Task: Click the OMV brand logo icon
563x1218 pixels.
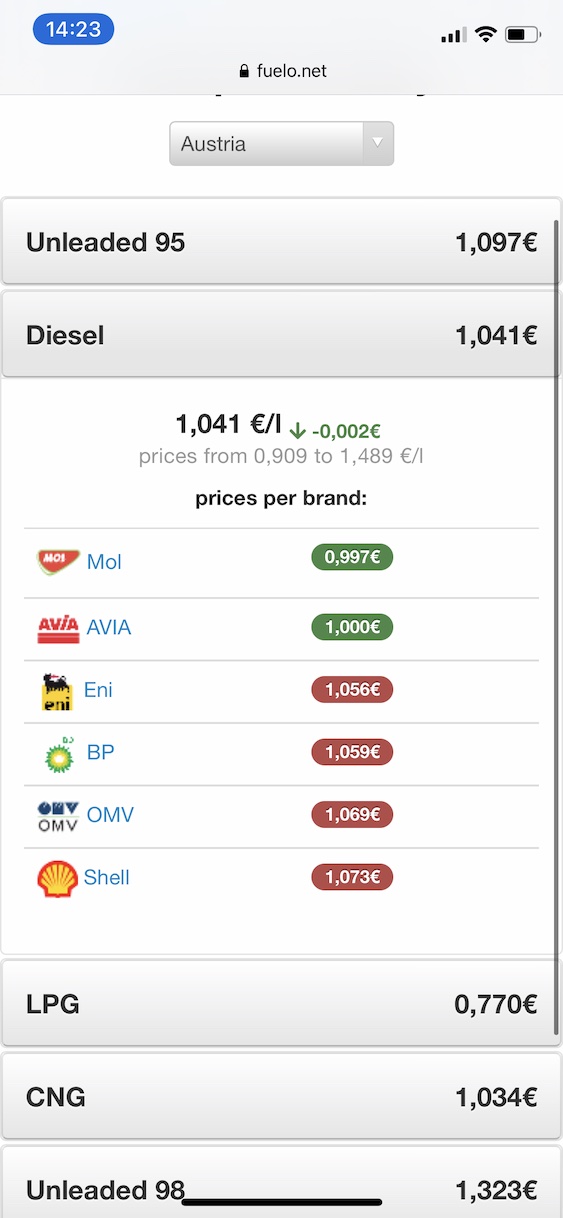Action: pyautogui.click(x=58, y=816)
